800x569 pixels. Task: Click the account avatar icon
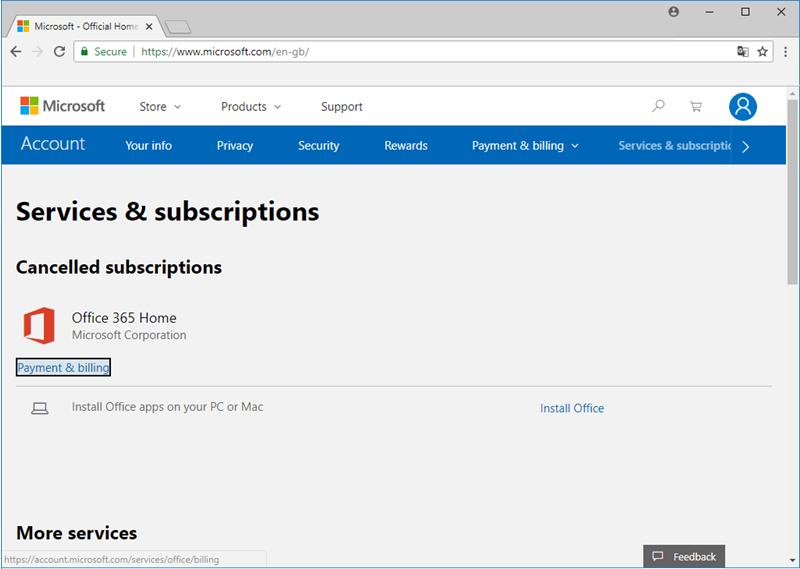coord(743,107)
